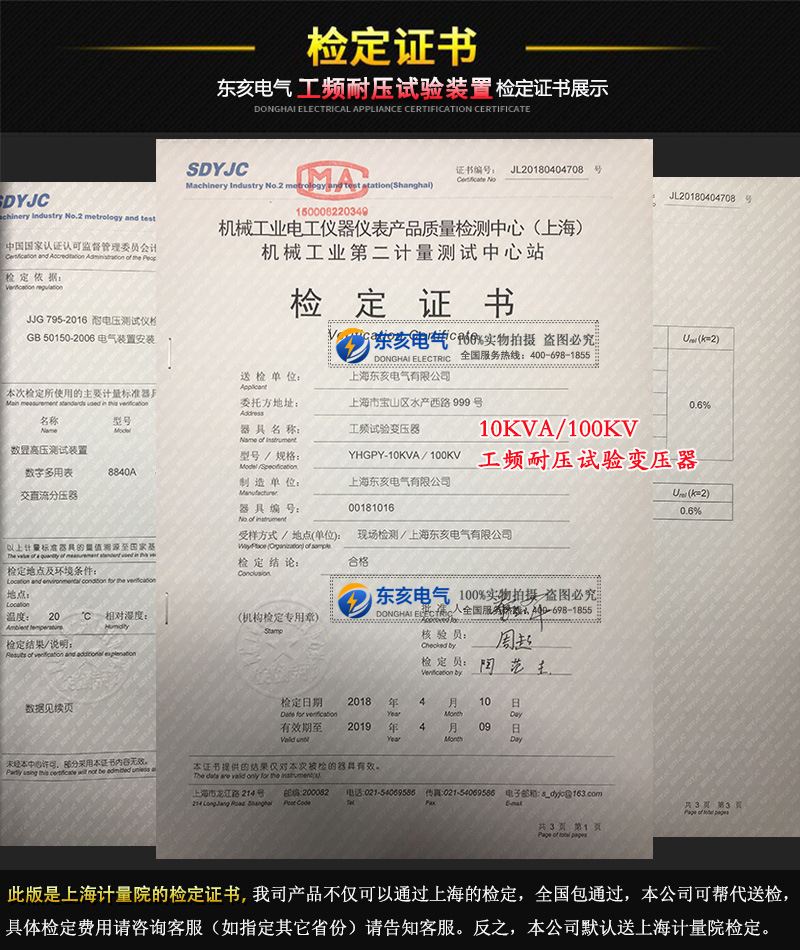Click the 检定日期 label
800x950 pixels.
[x=301, y=702]
